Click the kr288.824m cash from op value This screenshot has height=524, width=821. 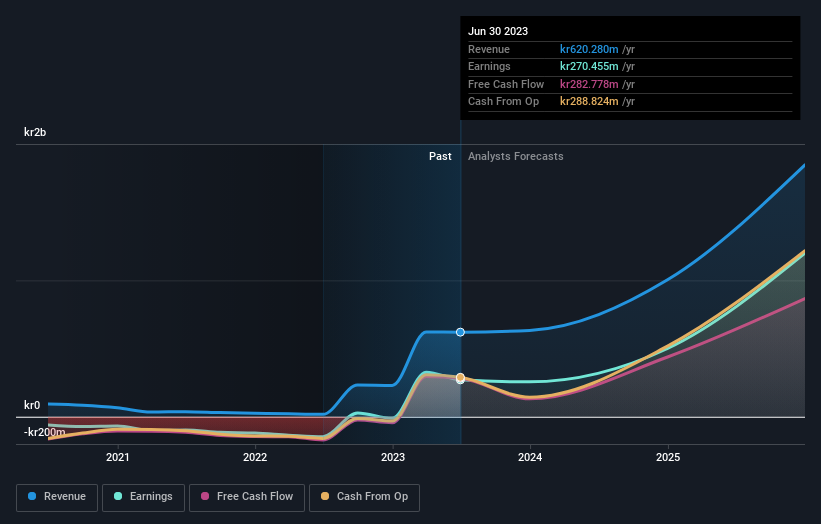click(589, 102)
